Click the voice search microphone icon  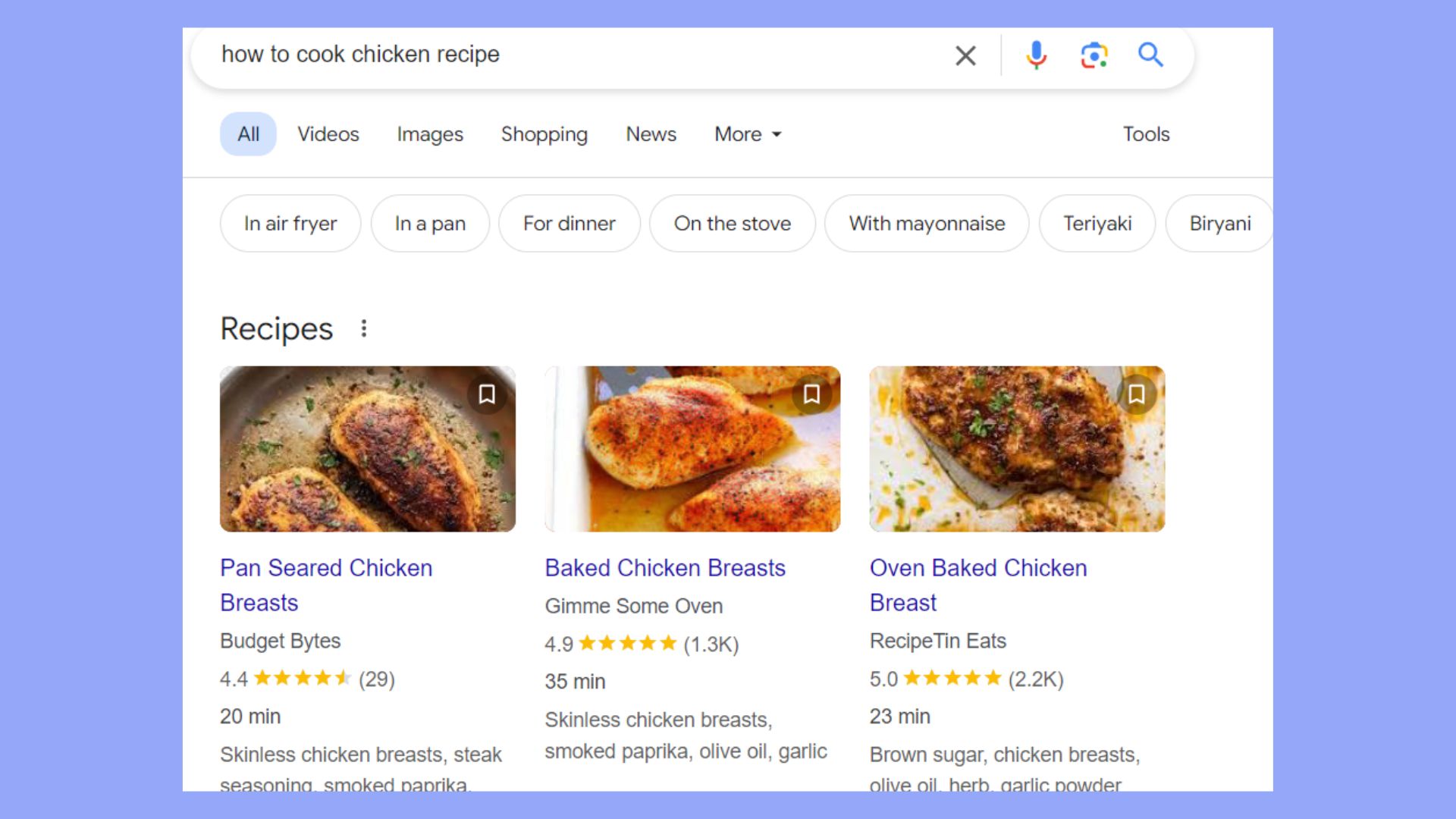click(1035, 55)
